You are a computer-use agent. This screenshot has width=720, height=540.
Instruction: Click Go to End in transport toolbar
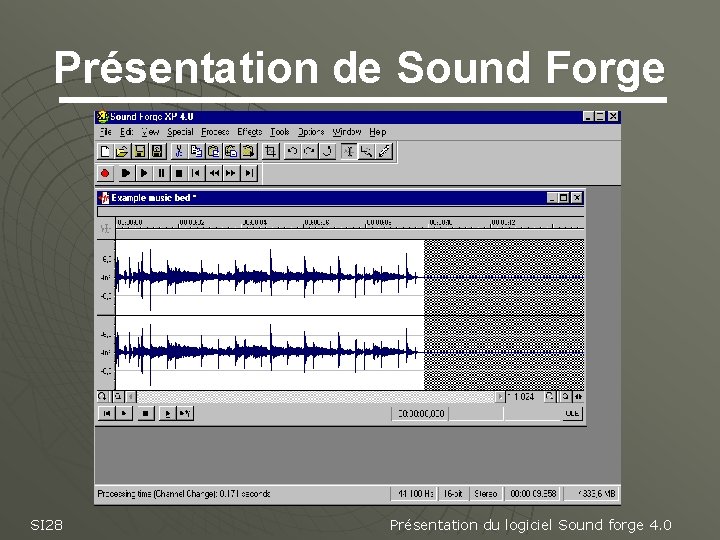[x=249, y=173]
